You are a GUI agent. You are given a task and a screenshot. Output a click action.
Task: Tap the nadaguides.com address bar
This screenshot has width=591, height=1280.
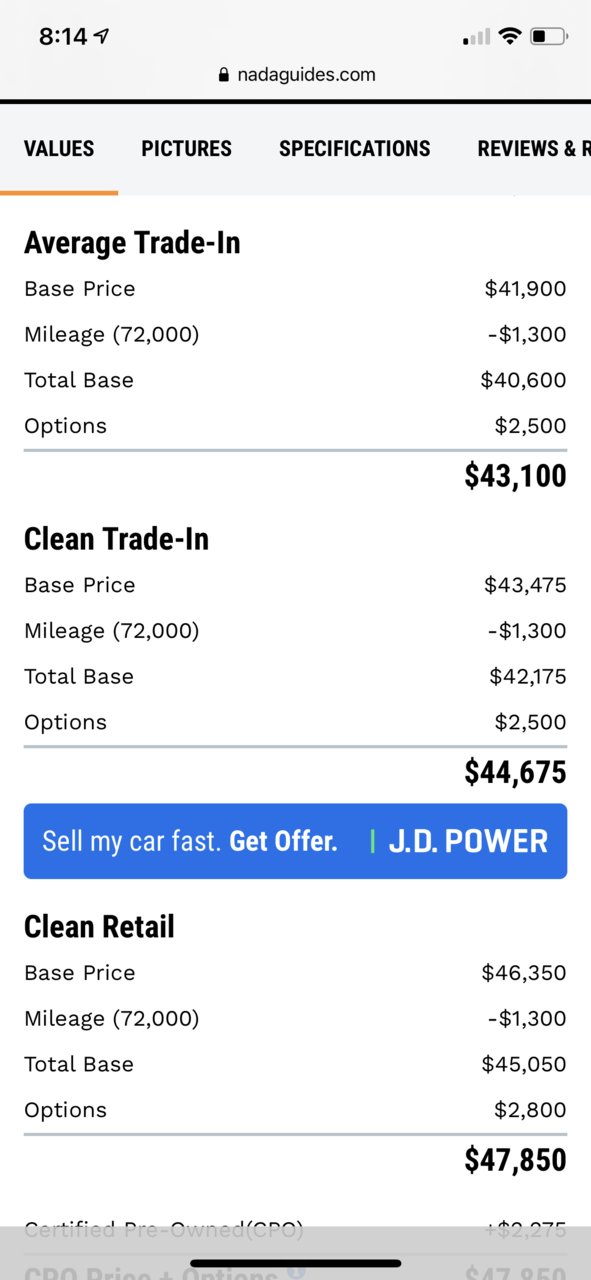pos(296,75)
